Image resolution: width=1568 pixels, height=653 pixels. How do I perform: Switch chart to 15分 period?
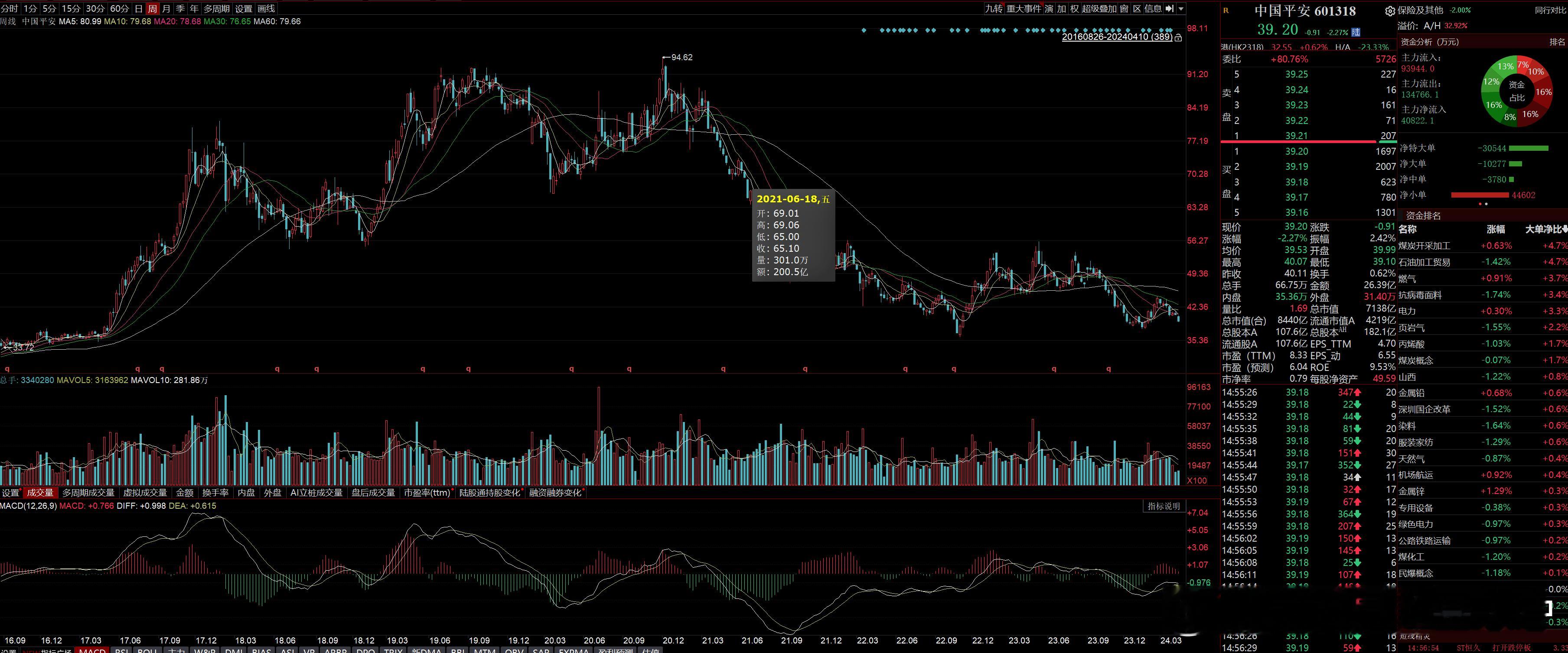point(71,9)
